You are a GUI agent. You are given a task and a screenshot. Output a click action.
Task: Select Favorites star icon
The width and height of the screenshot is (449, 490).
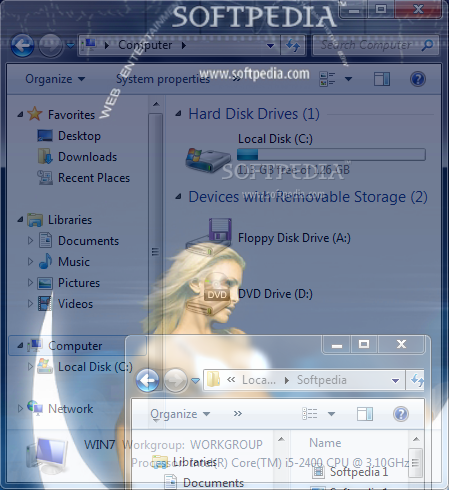[35, 114]
